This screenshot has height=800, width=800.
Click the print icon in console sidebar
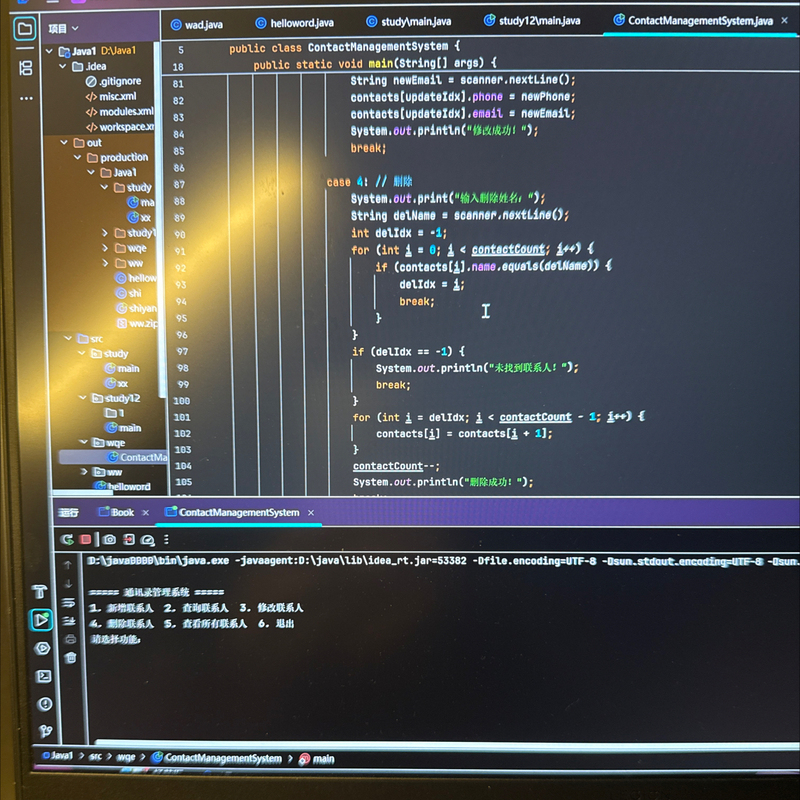(70, 639)
